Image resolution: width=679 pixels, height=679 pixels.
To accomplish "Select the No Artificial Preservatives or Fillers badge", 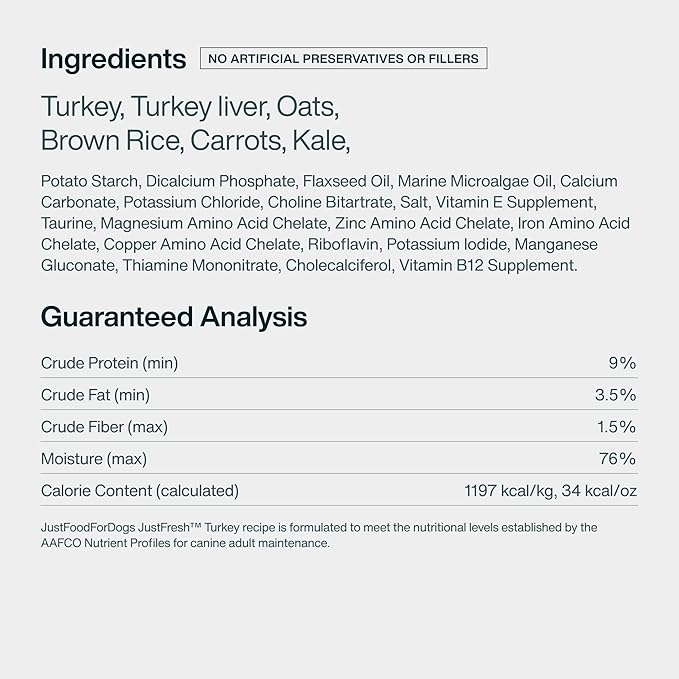I will click(x=343, y=58).
